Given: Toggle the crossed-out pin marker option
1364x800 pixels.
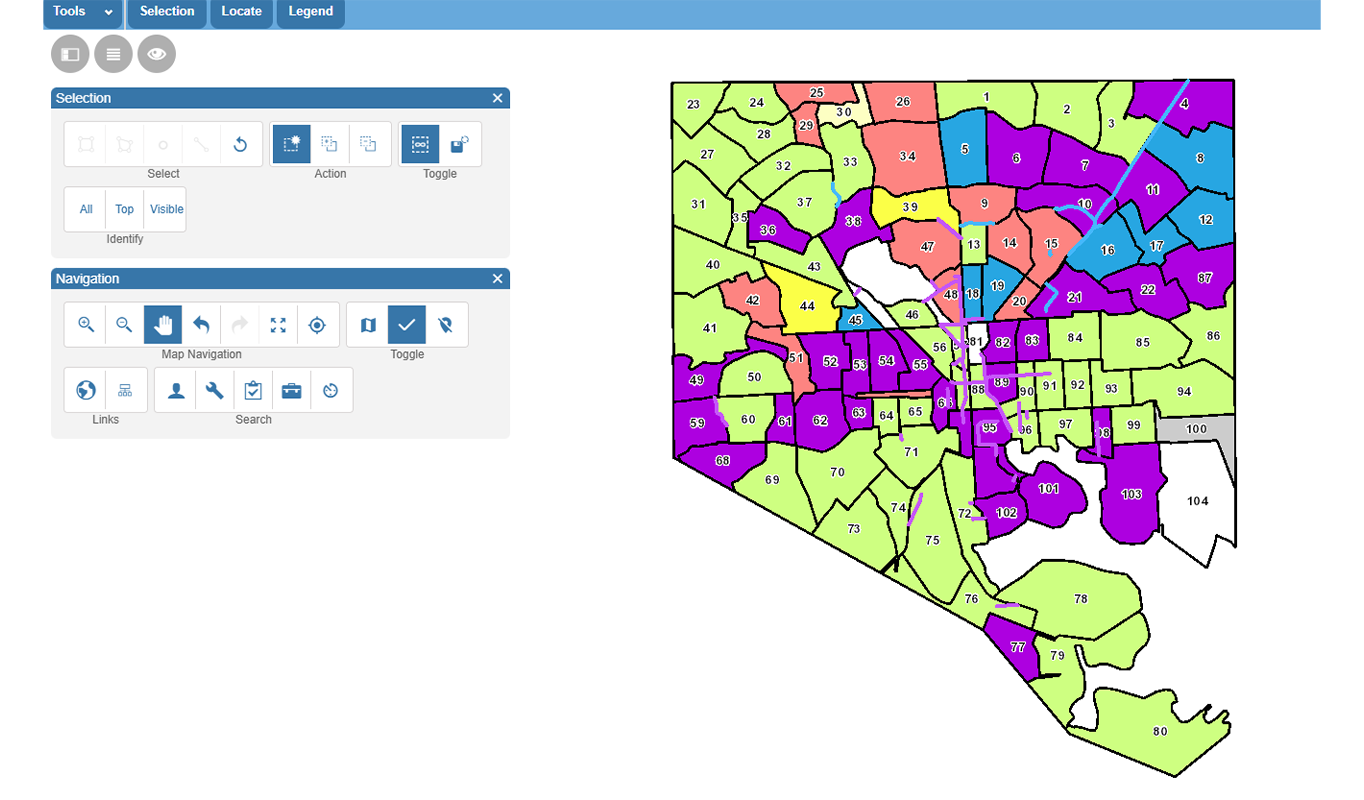Looking at the screenshot, I should (x=446, y=325).
